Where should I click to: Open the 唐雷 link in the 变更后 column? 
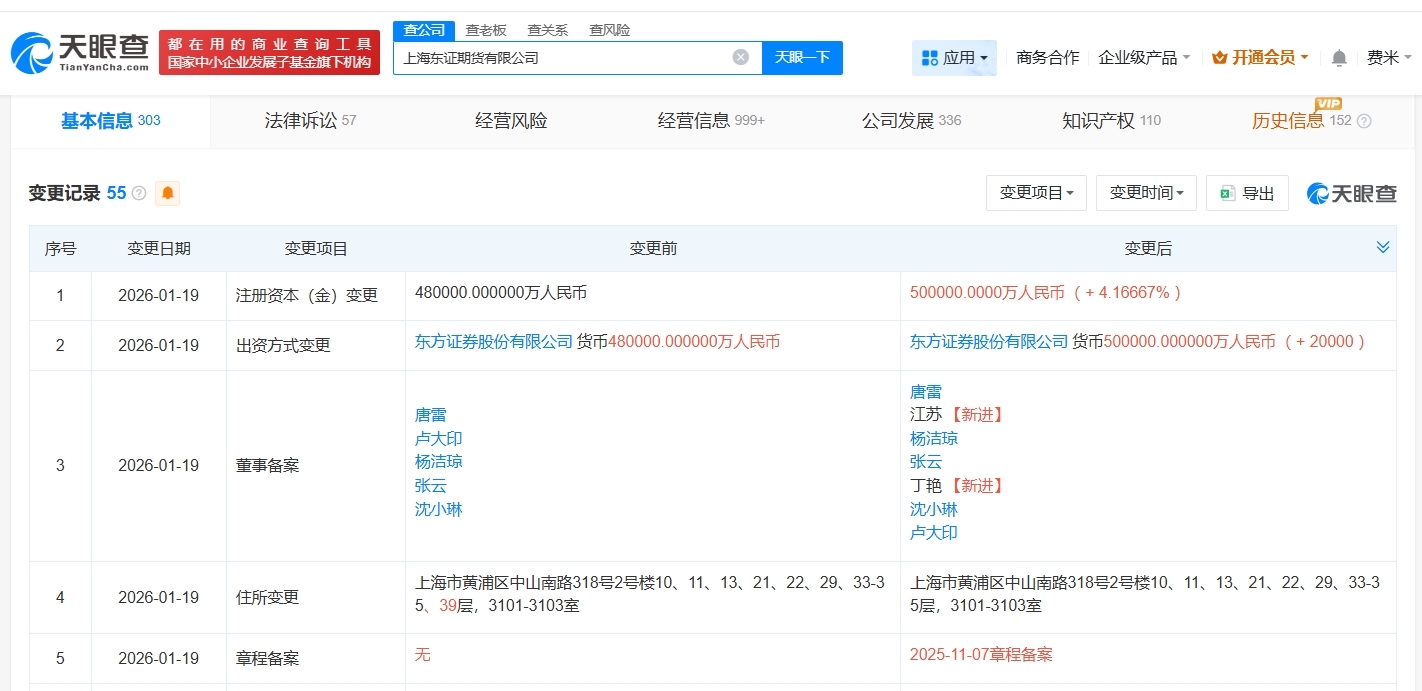[925, 392]
